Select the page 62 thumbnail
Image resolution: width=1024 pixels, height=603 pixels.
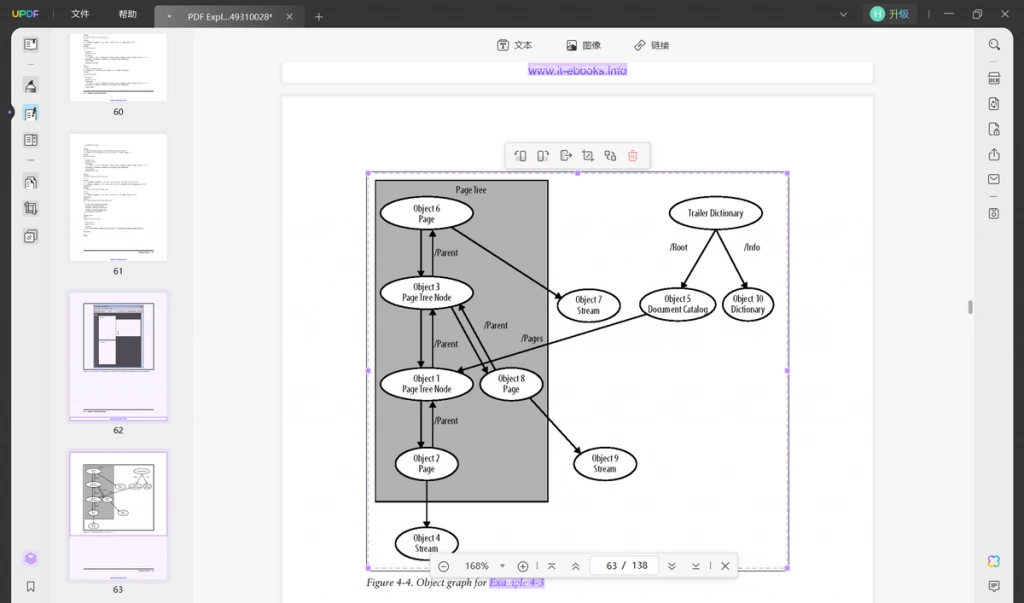tap(118, 356)
